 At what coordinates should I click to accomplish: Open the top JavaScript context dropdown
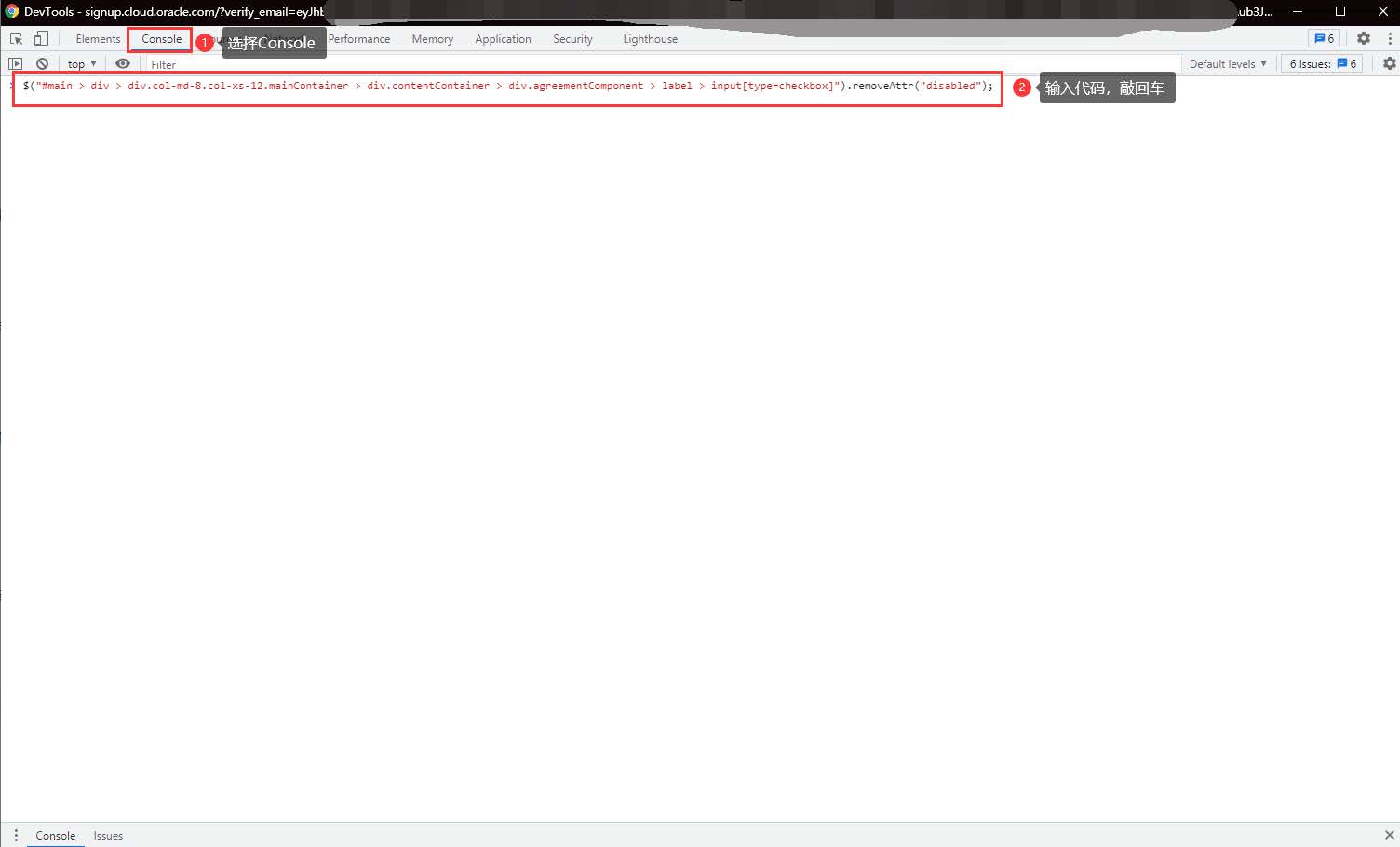(x=82, y=64)
